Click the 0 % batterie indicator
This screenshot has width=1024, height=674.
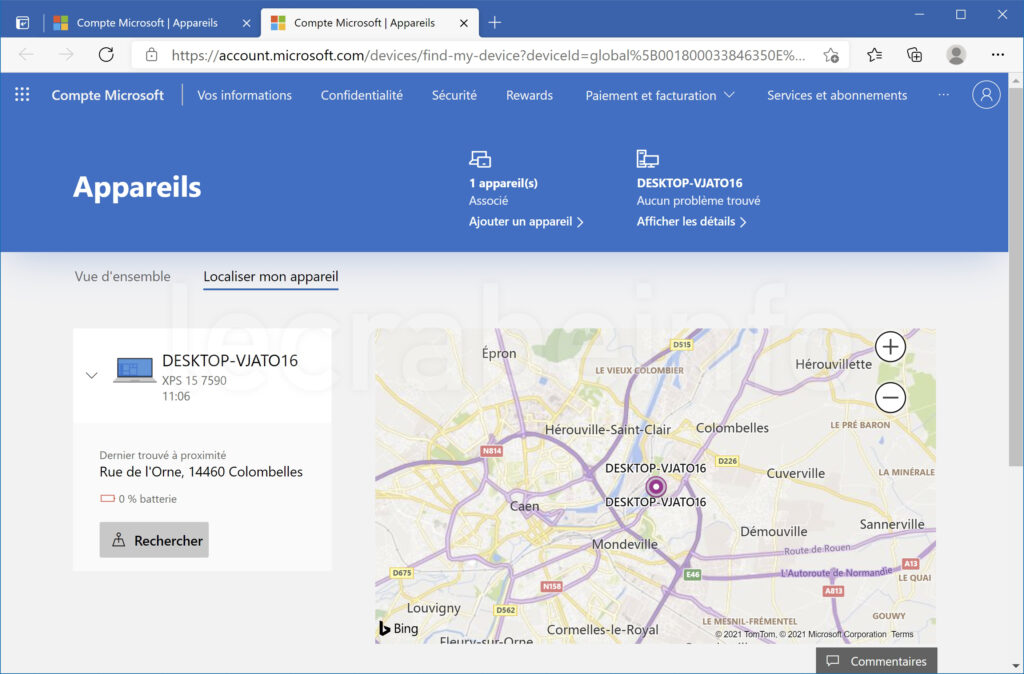pos(138,499)
